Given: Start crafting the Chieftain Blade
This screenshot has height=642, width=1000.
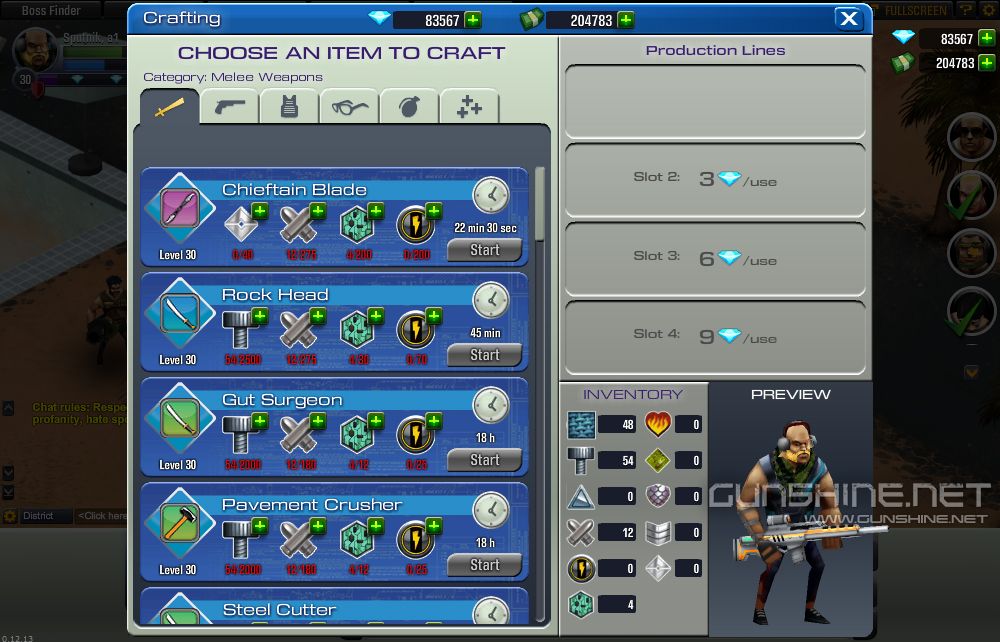Looking at the screenshot, I should point(484,250).
